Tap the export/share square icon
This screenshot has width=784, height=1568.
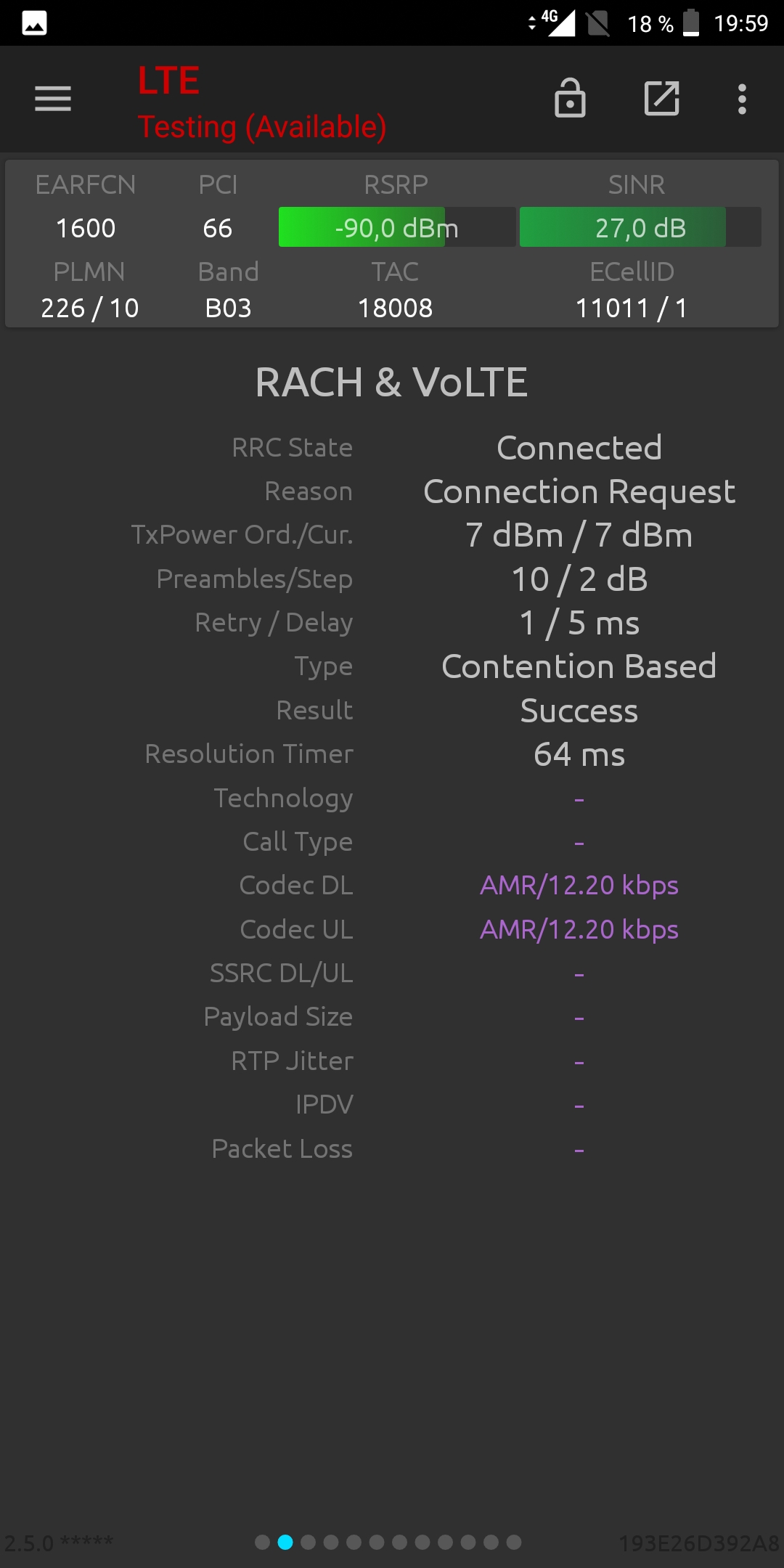pyautogui.click(x=662, y=98)
